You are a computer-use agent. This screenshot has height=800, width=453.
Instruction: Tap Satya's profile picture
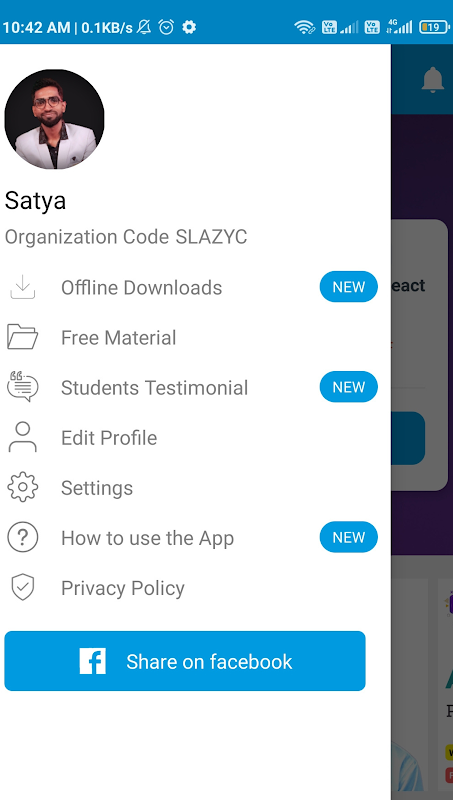coord(54,119)
